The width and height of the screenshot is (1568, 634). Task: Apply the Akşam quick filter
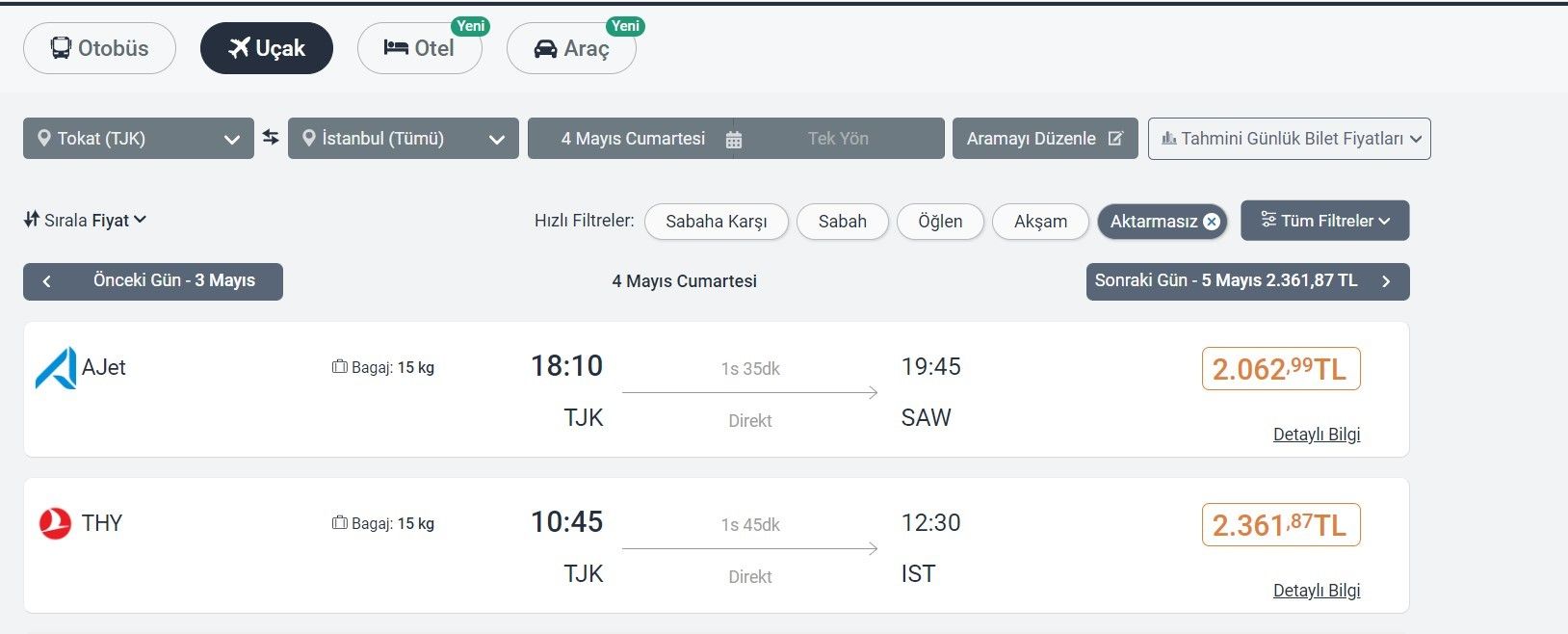click(x=1040, y=222)
